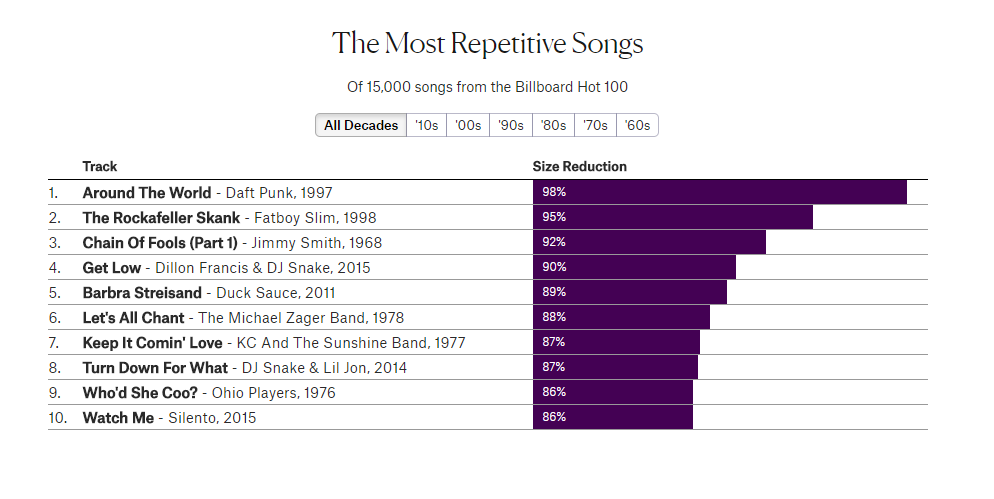Click the Barbra Streisand song title
This screenshot has width=994, height=499.
(x=142, y=292)
